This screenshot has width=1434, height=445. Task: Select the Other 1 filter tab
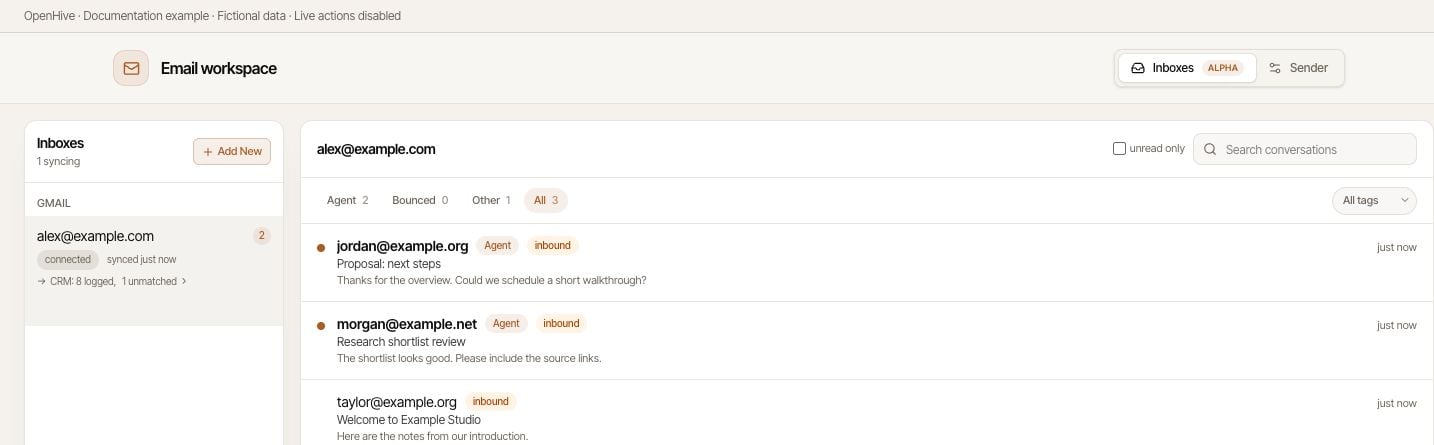tap(491, 200)
